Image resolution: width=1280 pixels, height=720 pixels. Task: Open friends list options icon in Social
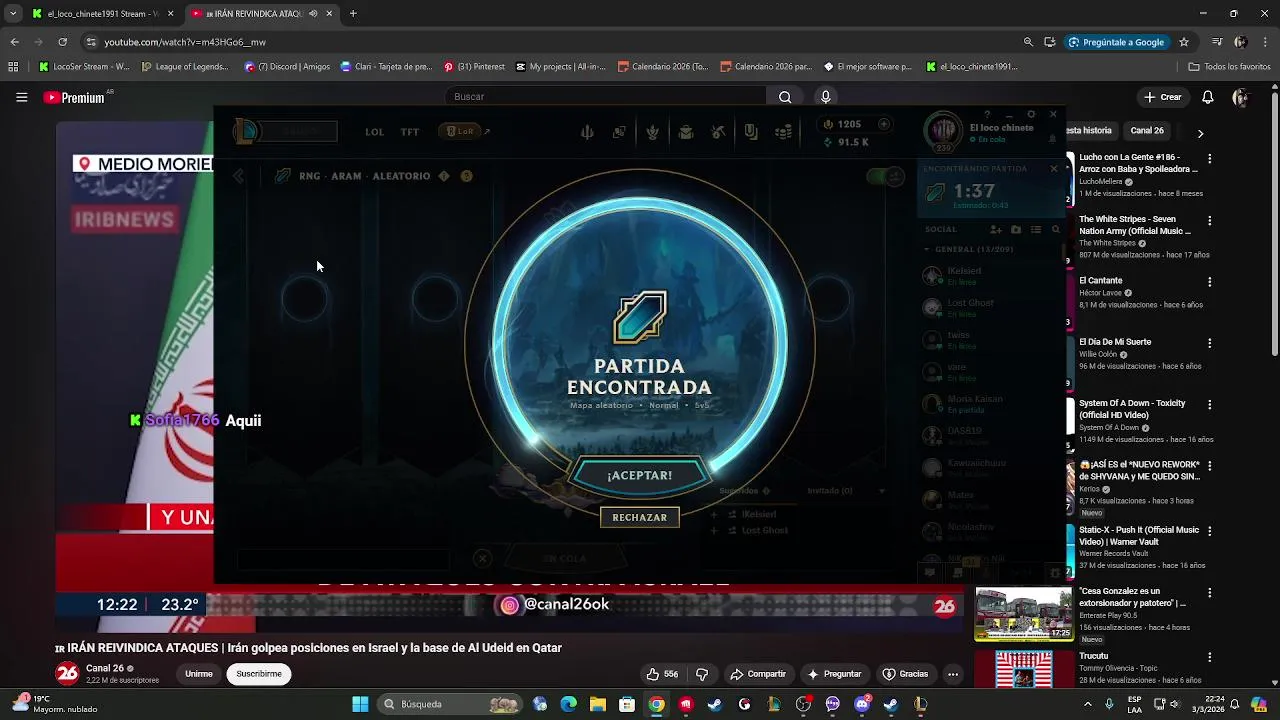tap(1036, 229)
